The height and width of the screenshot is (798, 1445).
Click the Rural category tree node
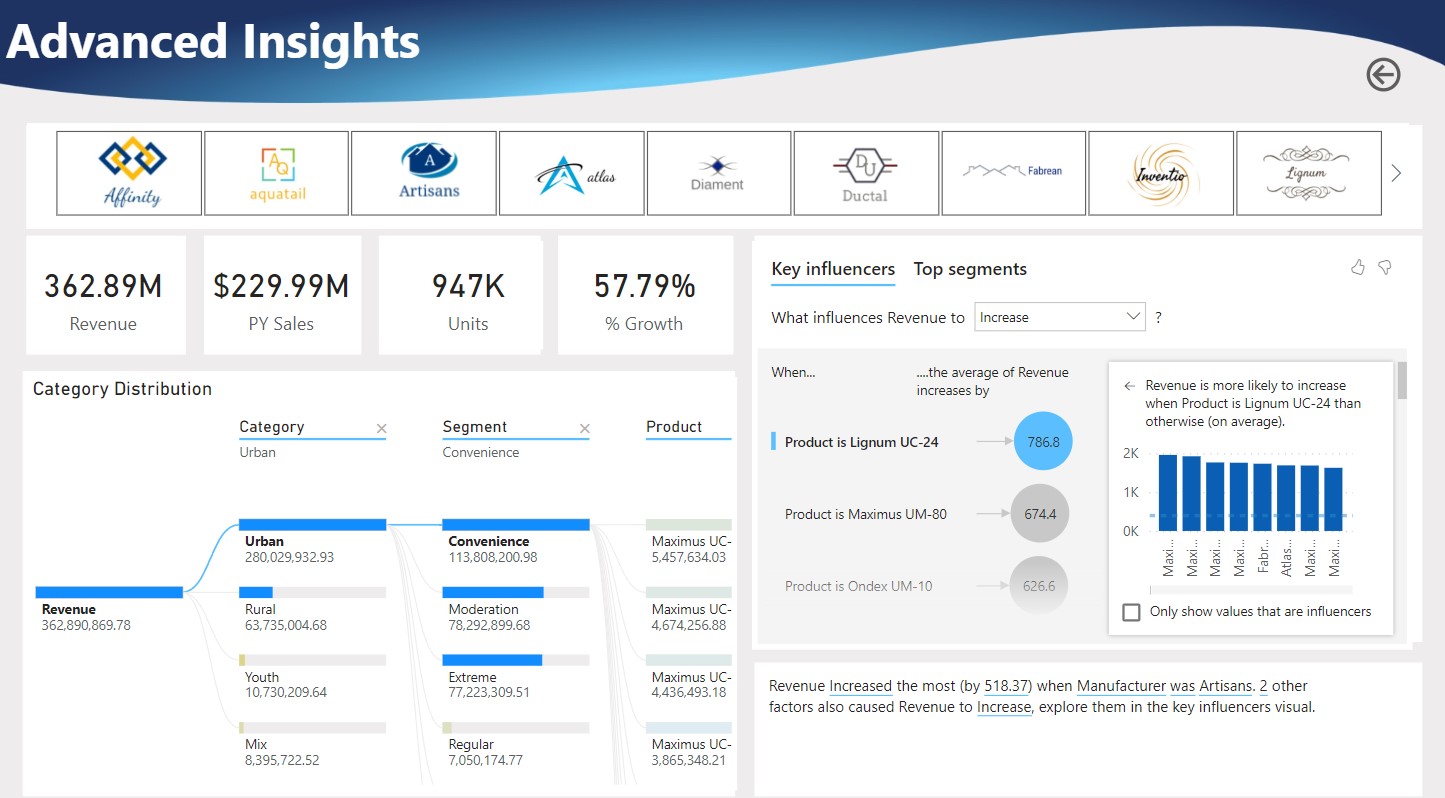[312, 608]
